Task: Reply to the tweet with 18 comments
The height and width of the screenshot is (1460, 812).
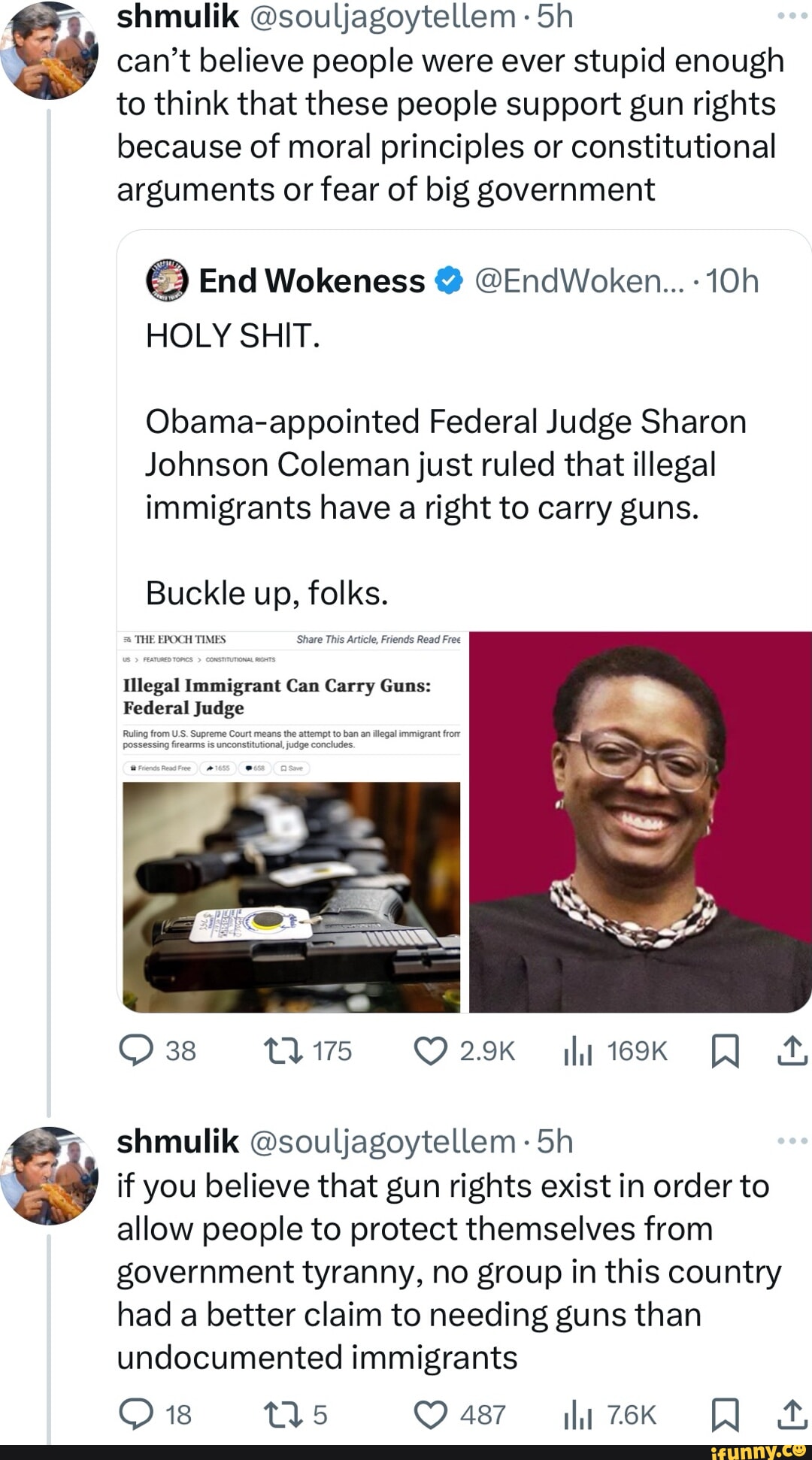Action: coord(137,1415)
